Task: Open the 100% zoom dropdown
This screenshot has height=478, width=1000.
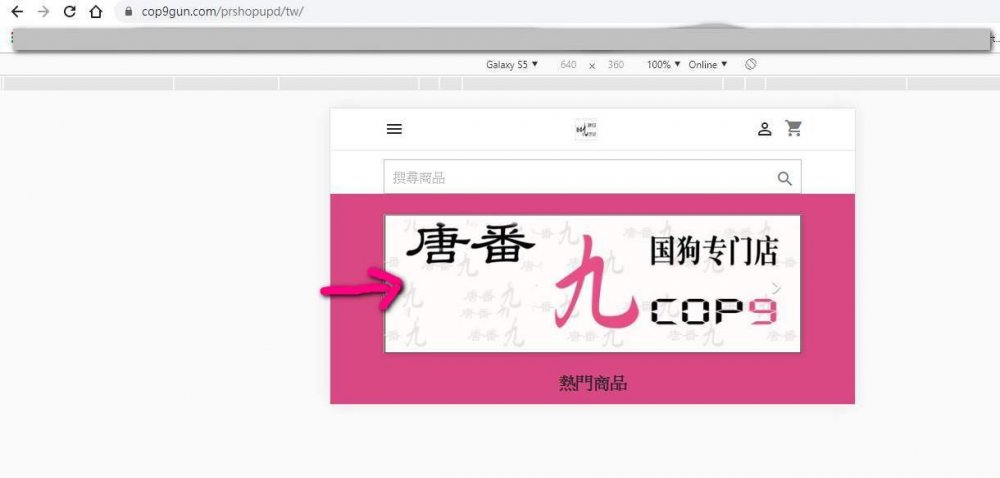Action: [x=663, y=64]
